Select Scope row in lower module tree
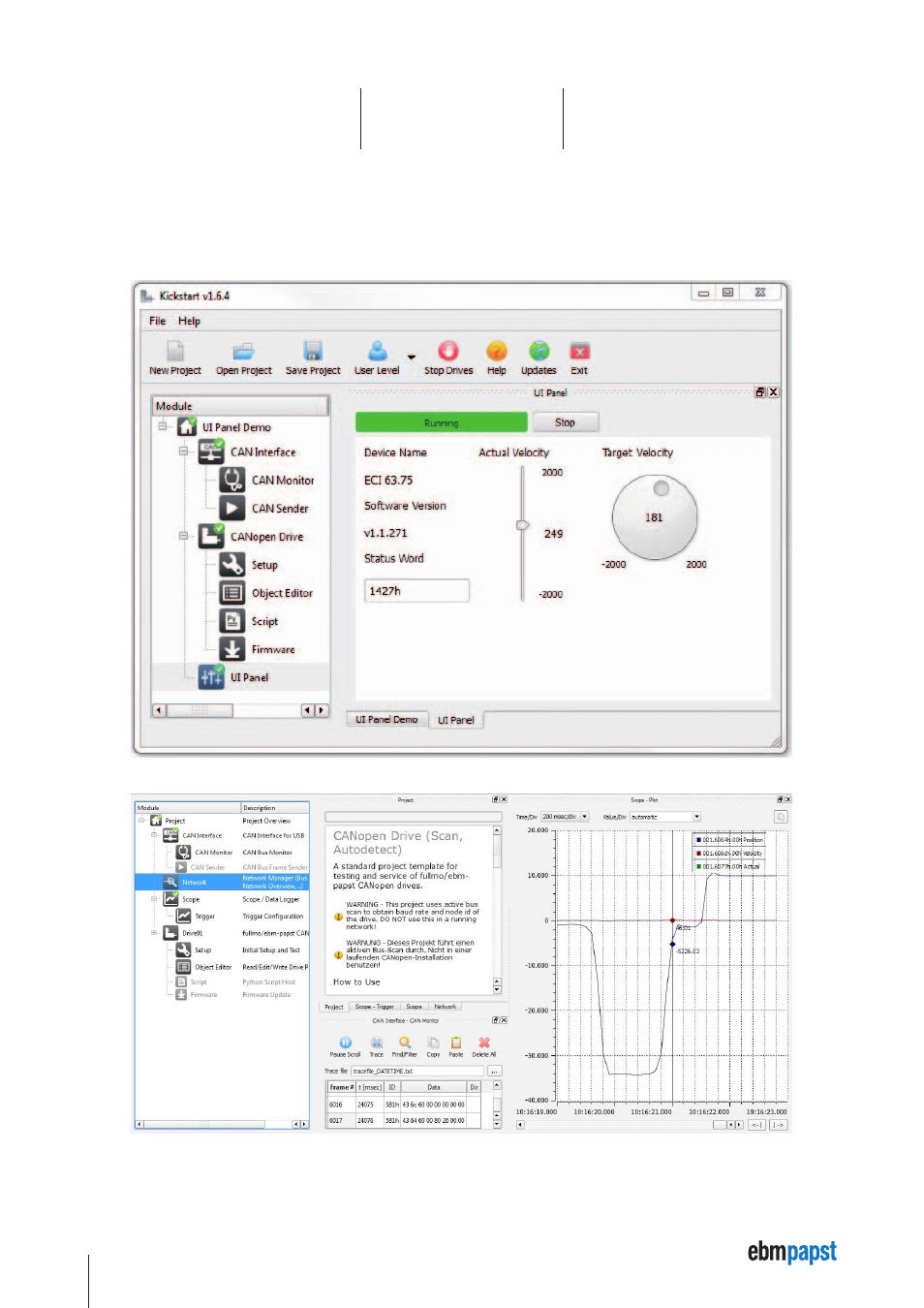The image size is (924, 1308). tap(222, 899)
